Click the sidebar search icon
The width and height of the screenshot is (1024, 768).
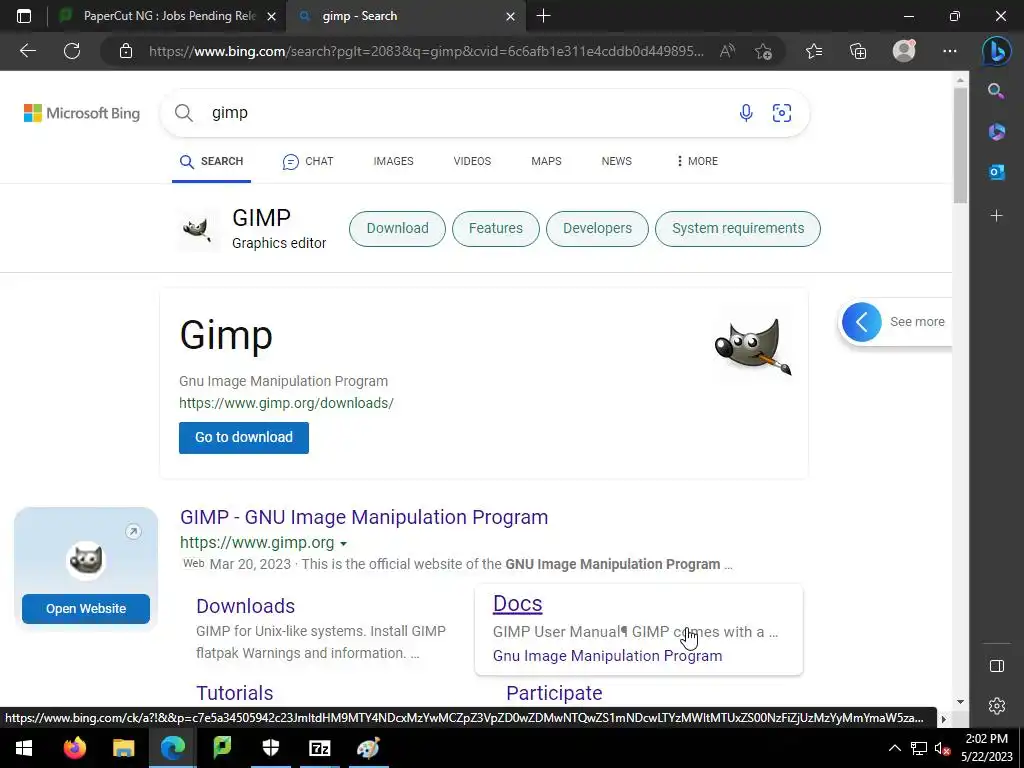click(x=996, y=91)
